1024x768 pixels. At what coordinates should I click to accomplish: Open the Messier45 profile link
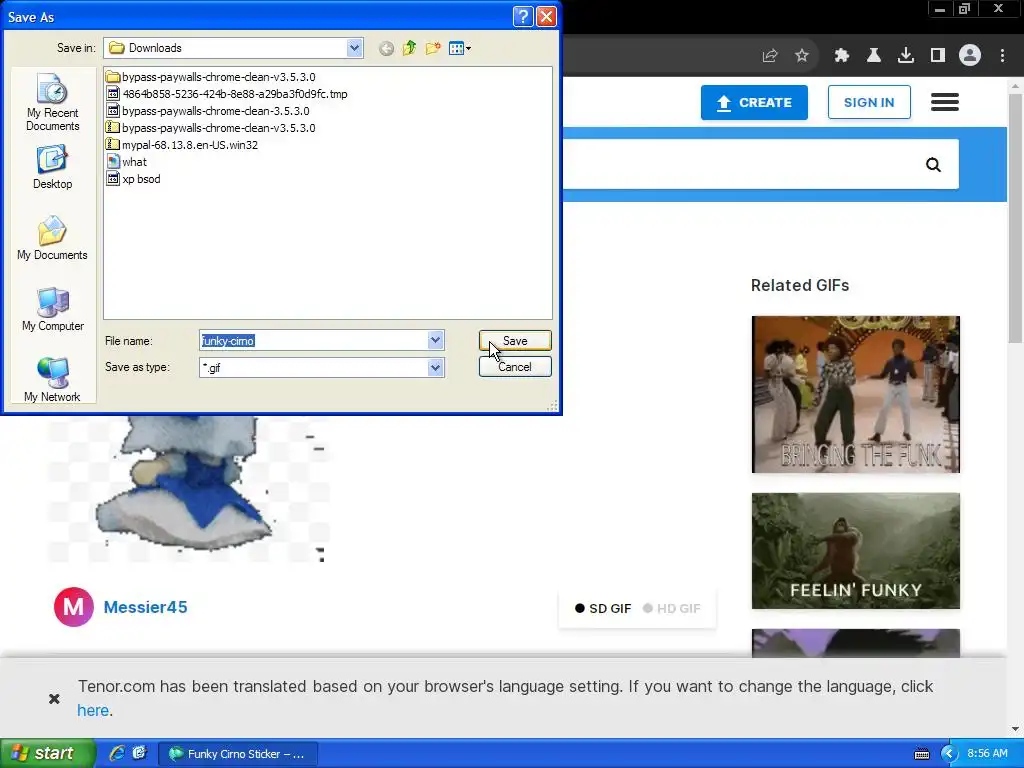pyautogui.click(x=146, y=607)
